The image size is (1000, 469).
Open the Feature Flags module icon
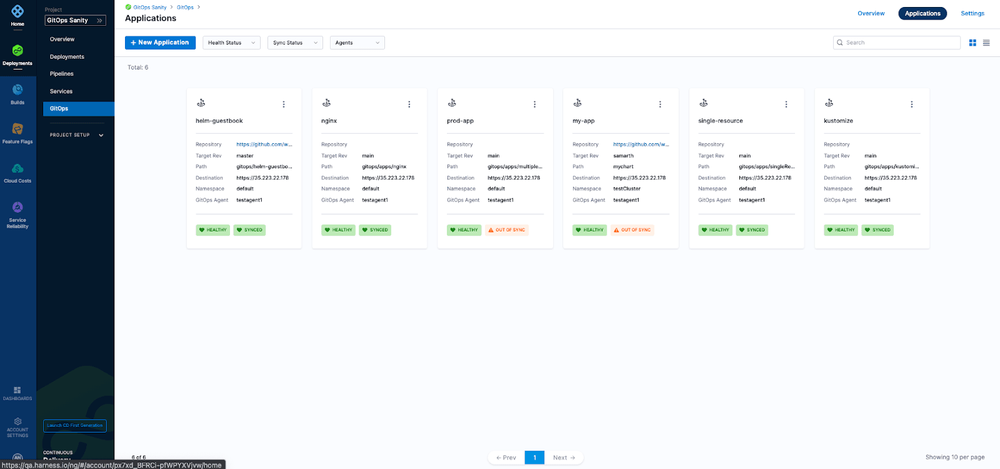point(17,130)
